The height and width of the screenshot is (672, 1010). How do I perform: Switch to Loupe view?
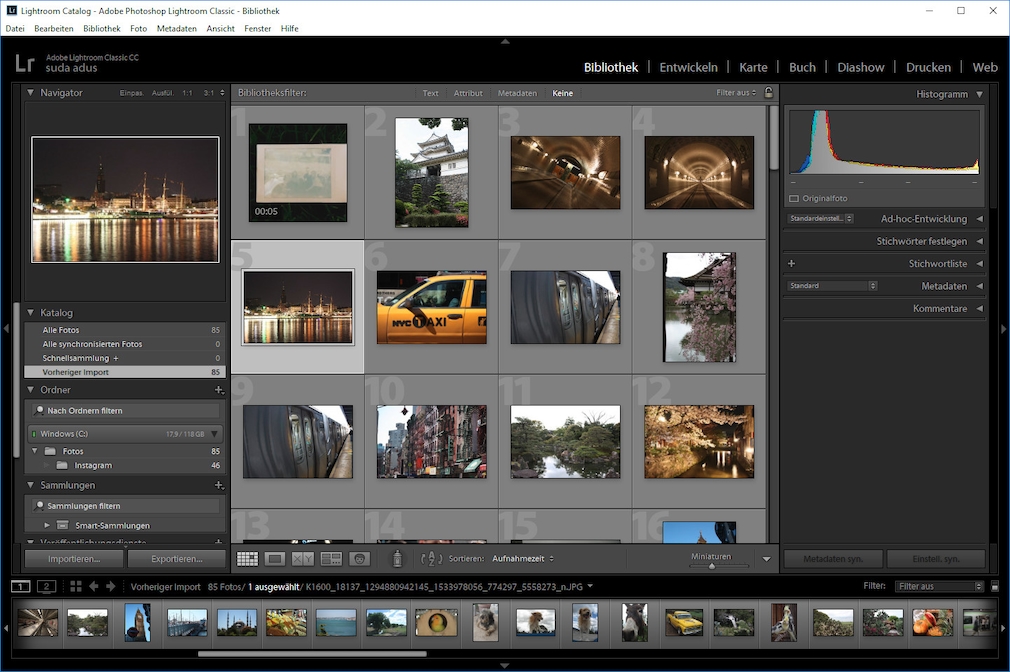(274, 559)
